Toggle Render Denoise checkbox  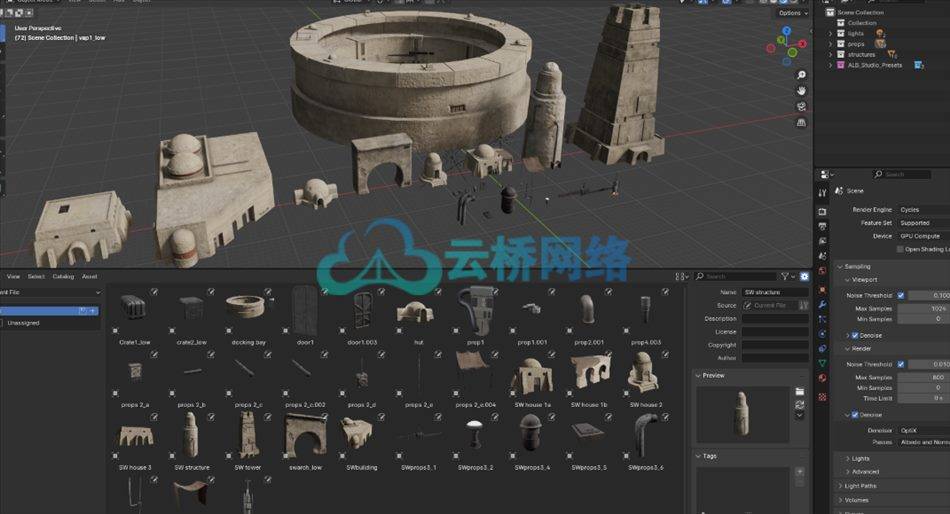pos(855,415)
